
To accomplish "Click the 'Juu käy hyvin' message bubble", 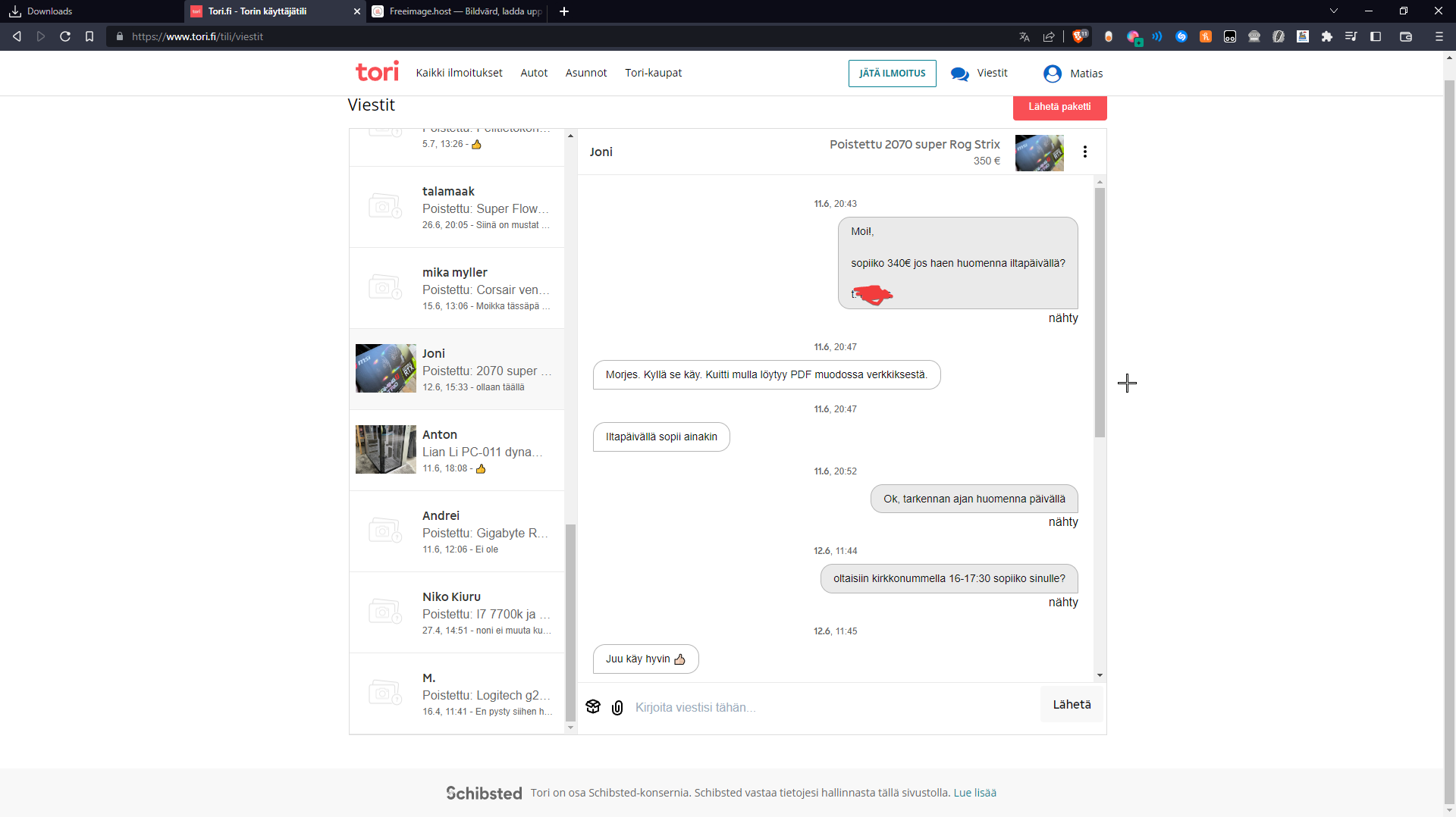I will [x=646, y=659].
